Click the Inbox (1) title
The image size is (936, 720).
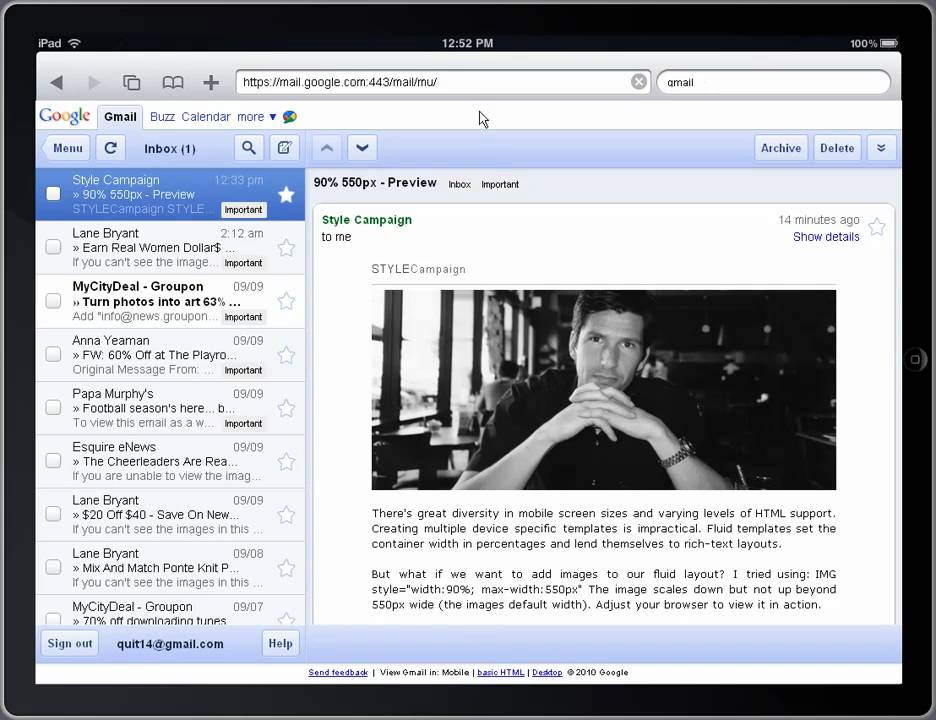tap(170, 149)
